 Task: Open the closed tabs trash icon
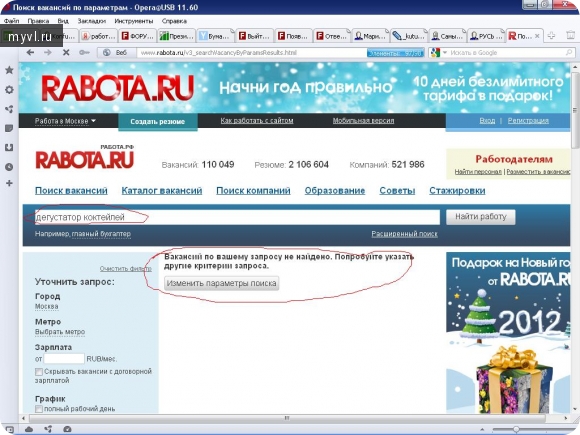570,35
